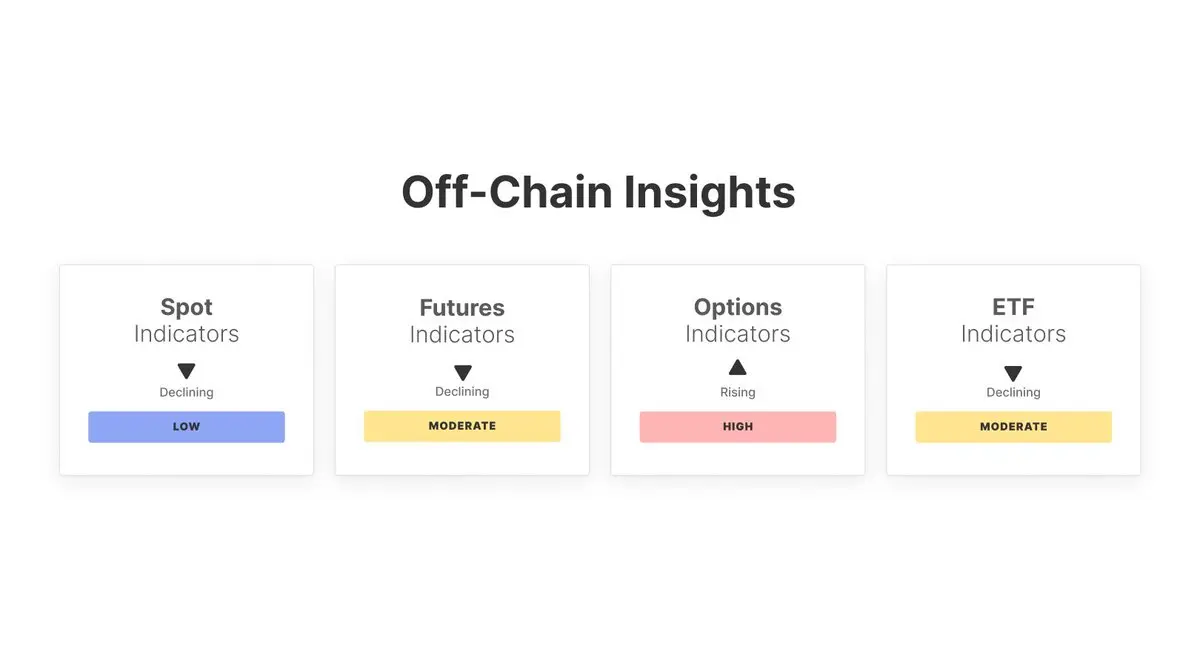This screenshot has width=1200, height=652.
Task: Select the blue LOW badge
Action: (x=186, y=427)
